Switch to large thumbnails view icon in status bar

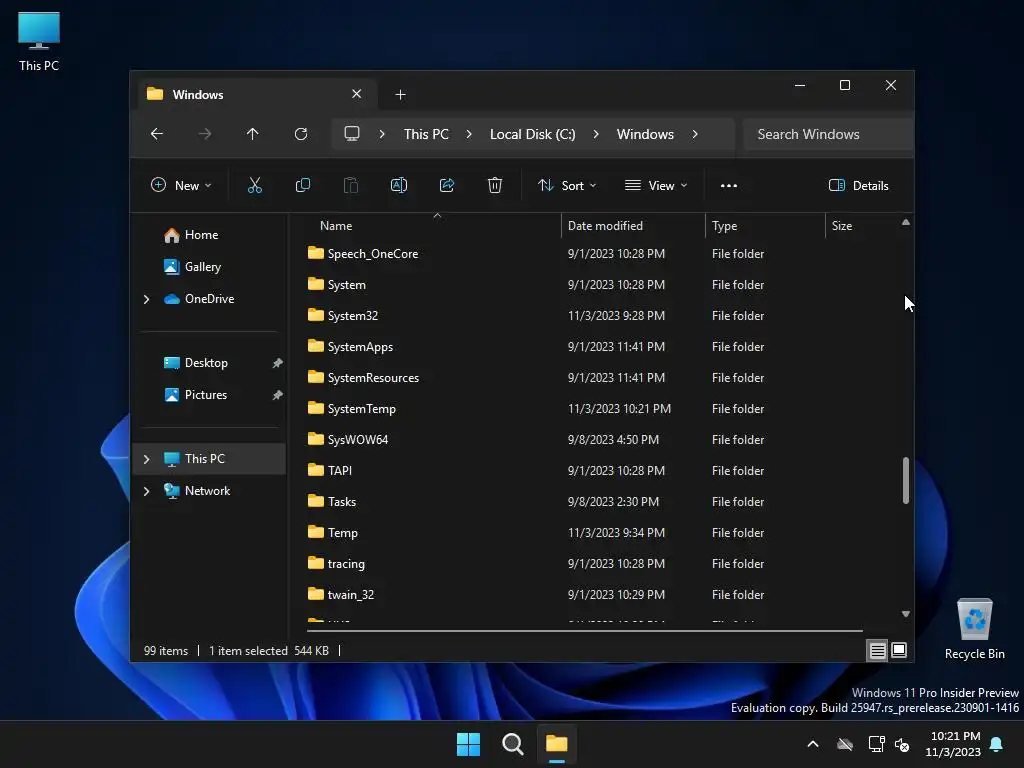(x=899, y=650)
